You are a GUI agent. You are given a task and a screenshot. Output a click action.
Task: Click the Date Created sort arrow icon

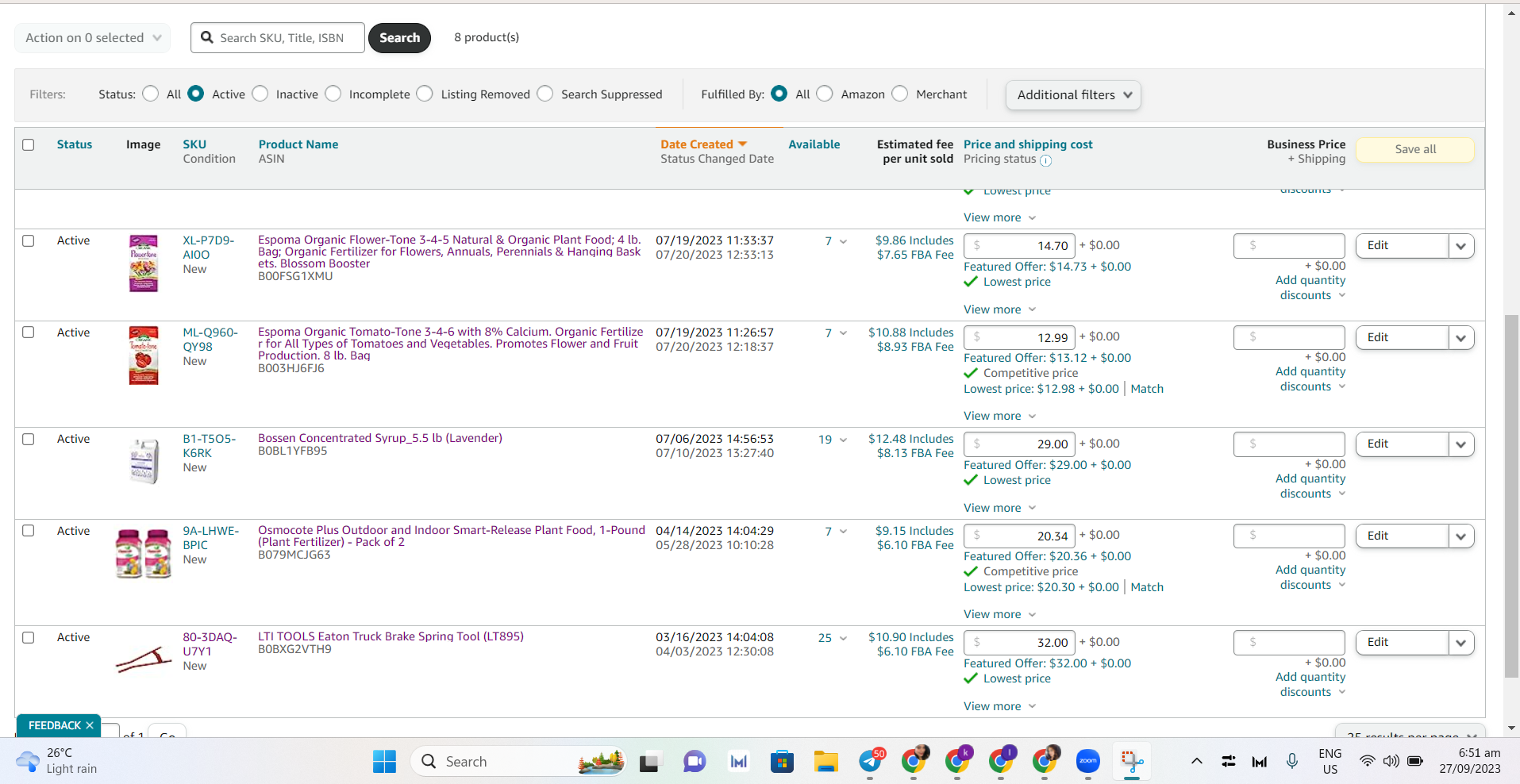(743, 144)
